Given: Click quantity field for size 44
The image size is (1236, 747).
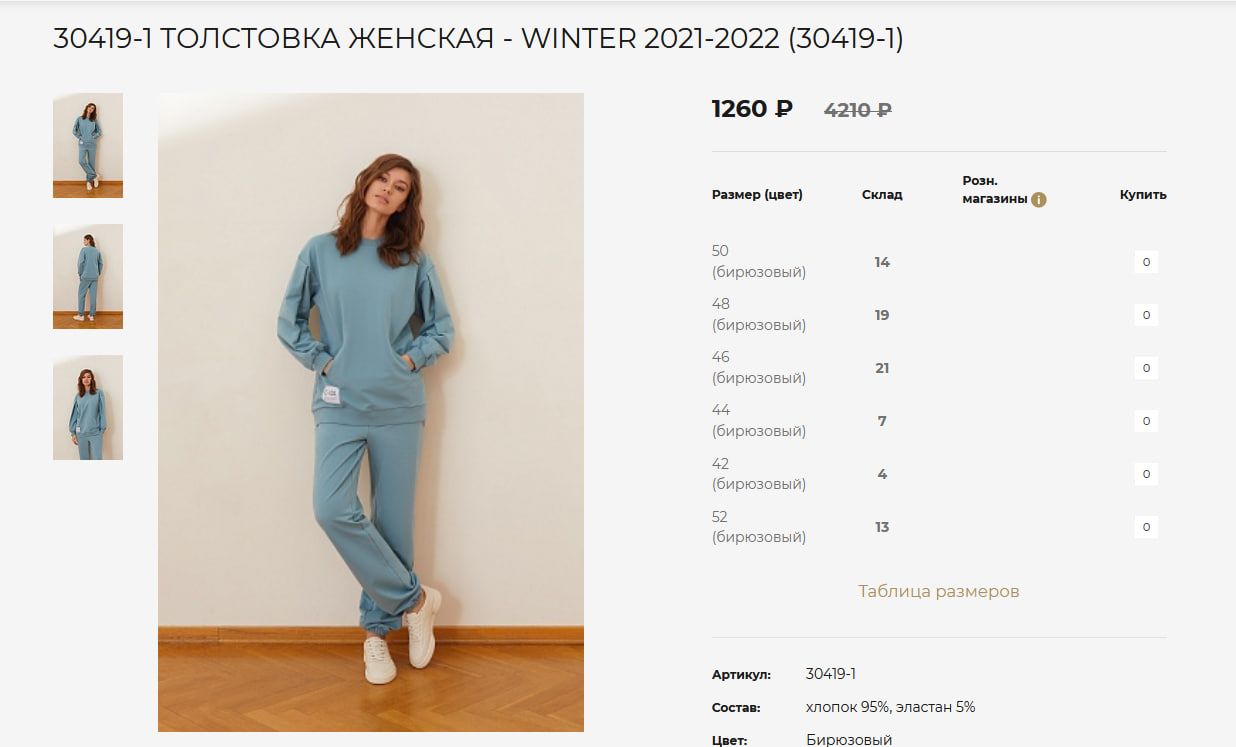Looking at the screenshot, I should tap(1146, 421).
